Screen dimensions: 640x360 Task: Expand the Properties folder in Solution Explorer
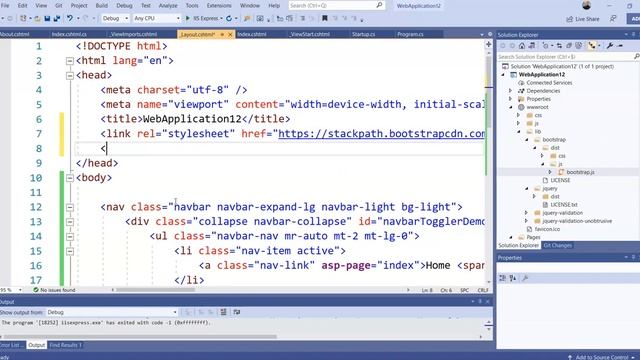tap(510, 99)
